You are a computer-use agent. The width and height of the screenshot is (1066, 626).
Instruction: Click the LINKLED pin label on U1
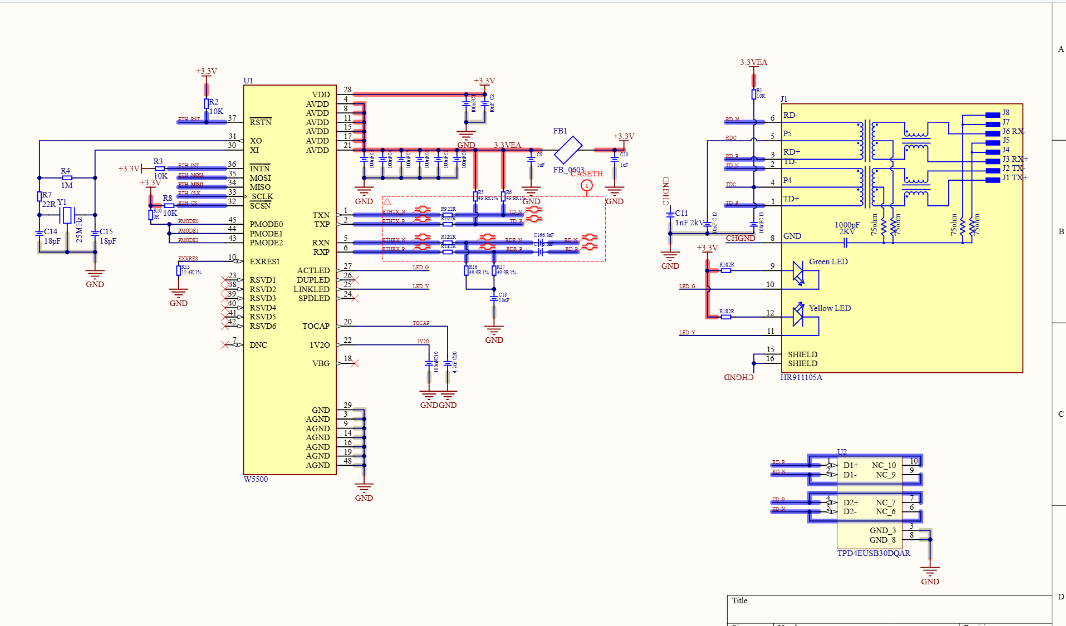[x=311, y=289]
